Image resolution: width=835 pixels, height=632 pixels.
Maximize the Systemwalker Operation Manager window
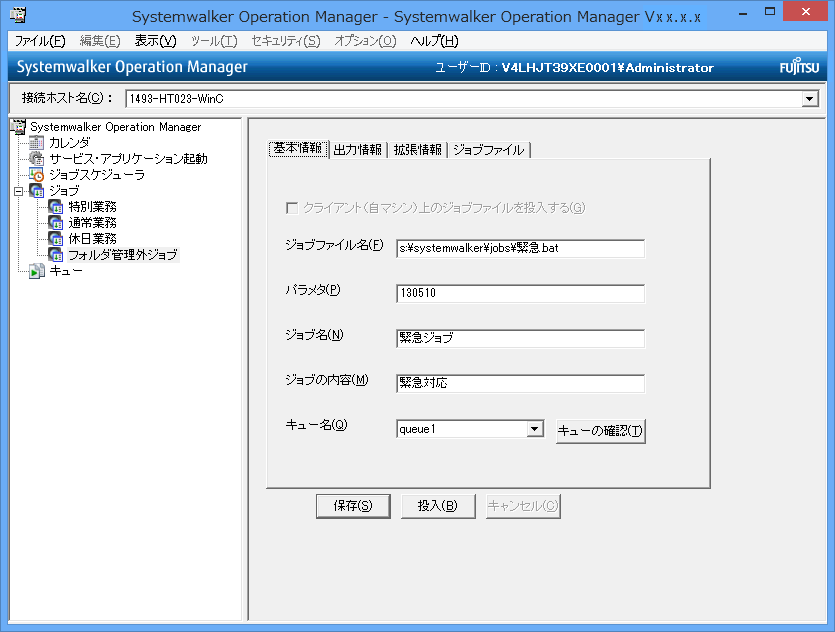[770, 12]
